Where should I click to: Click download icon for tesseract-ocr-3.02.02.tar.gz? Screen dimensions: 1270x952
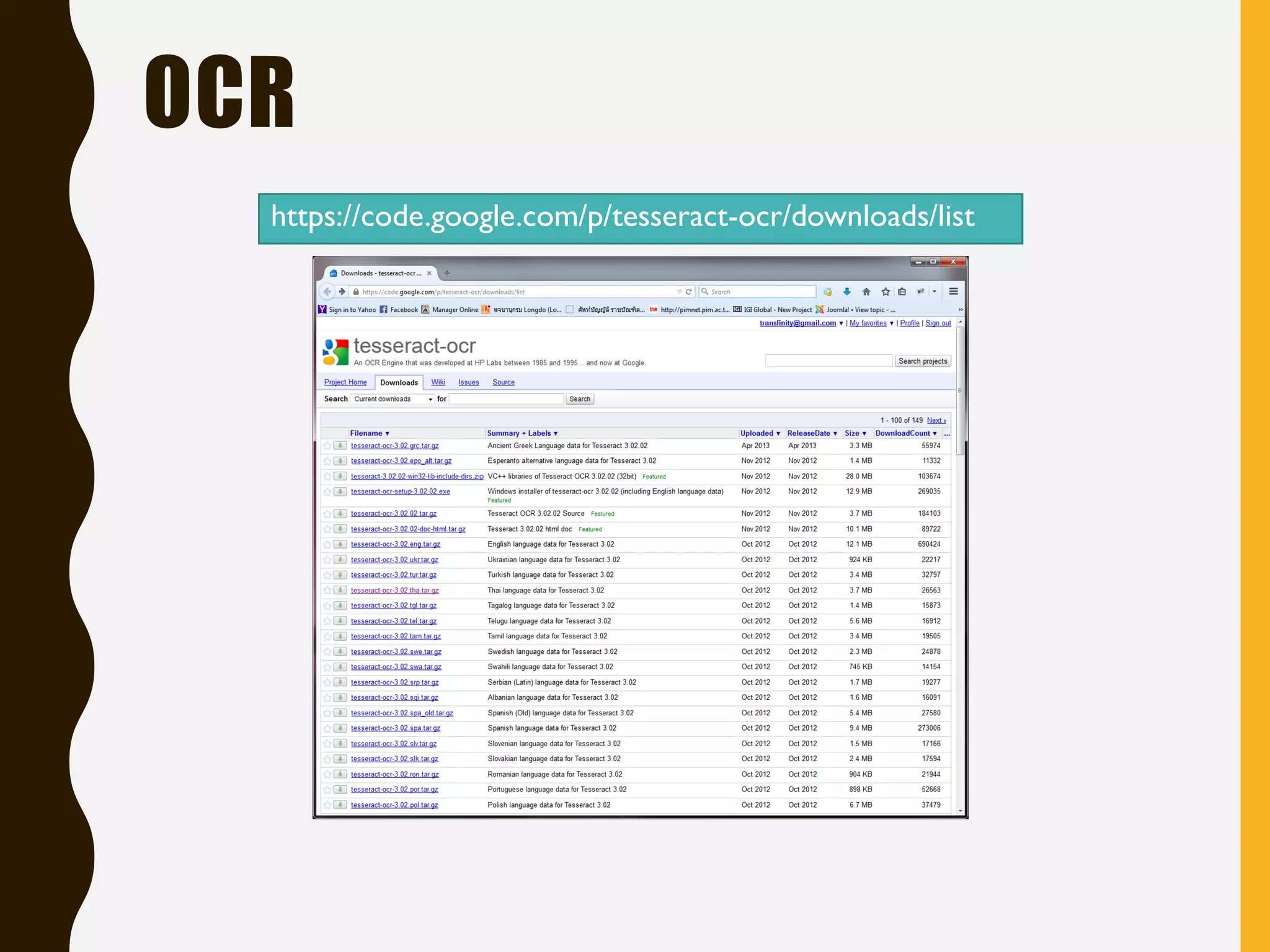[340, 514]
